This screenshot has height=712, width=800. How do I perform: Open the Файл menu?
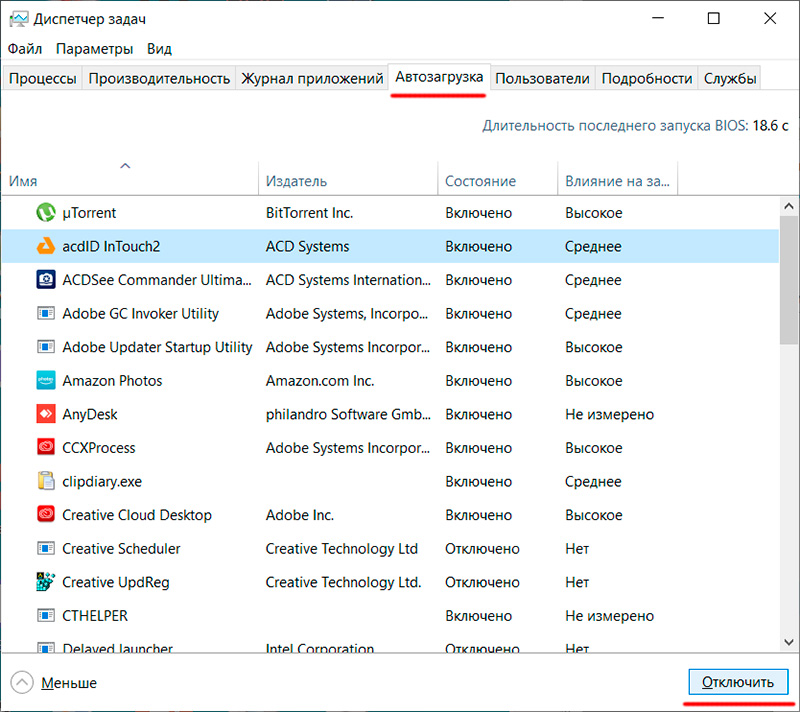25,49
